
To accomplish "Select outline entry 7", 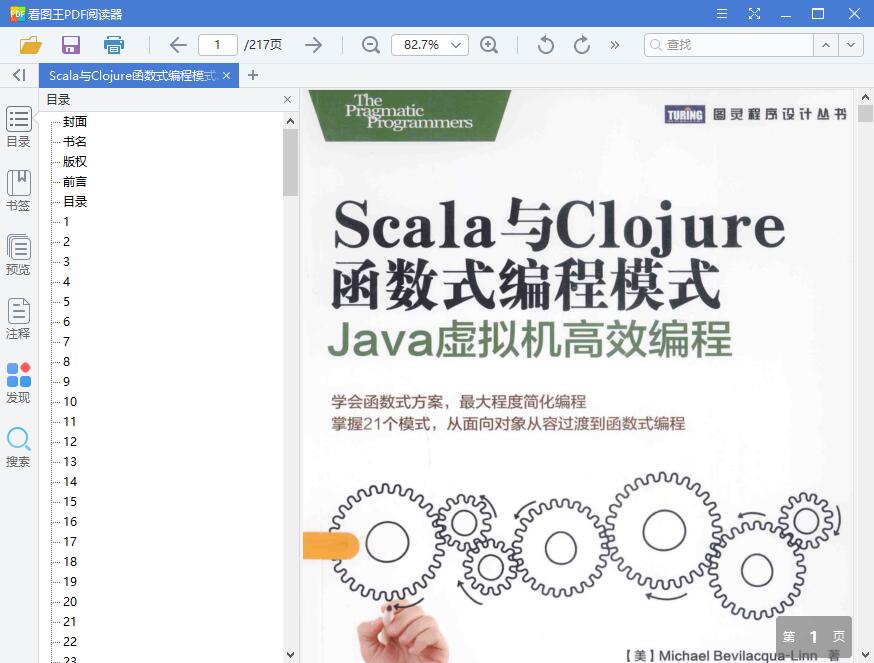I will [x=66, y=342].
